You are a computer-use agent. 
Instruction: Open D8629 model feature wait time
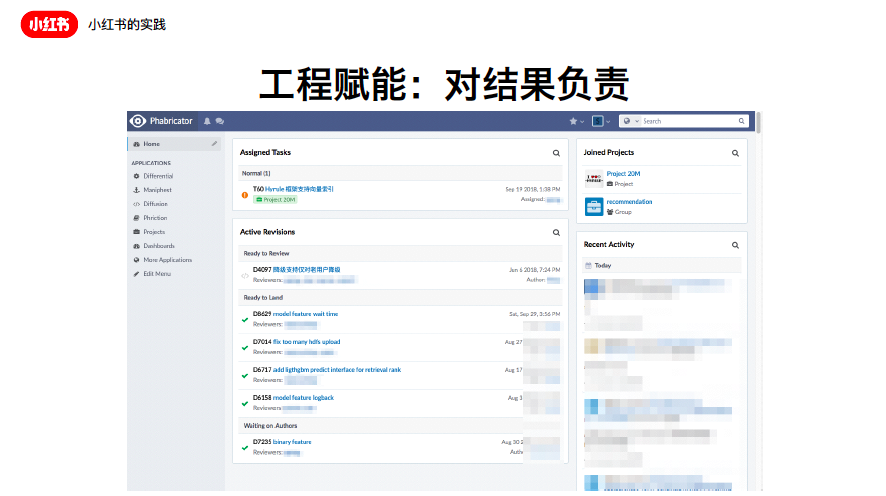coord(305,314)
